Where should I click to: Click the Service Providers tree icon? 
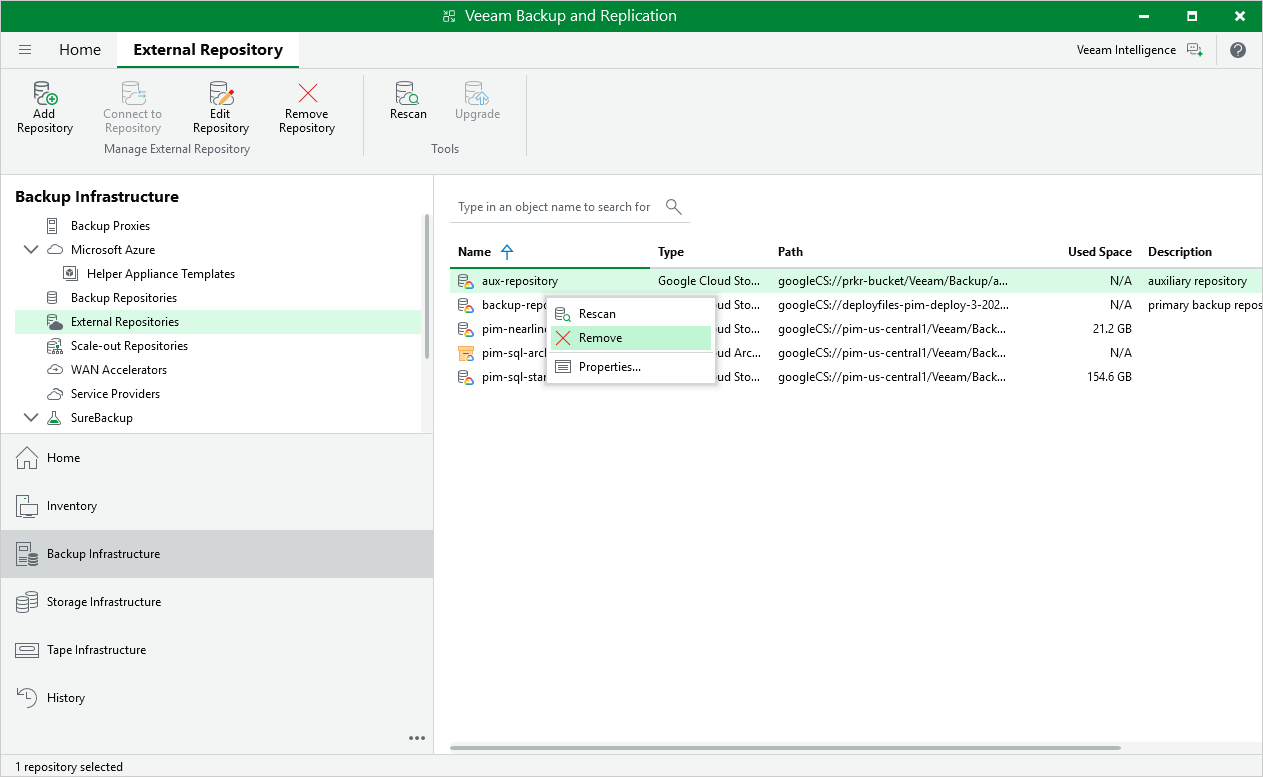54,394
